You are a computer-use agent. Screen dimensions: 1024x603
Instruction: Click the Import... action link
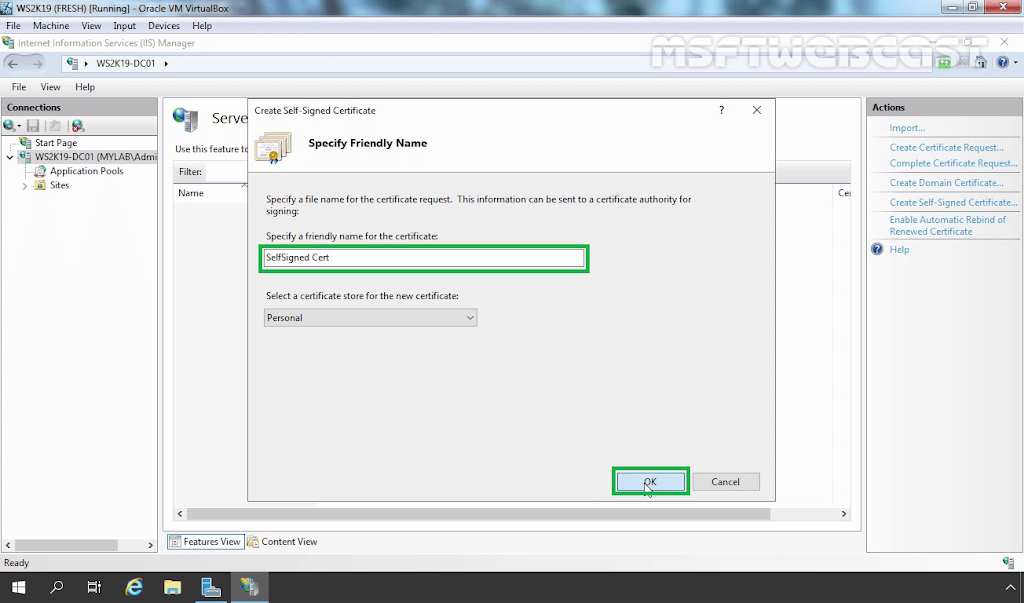pos(907,128)
